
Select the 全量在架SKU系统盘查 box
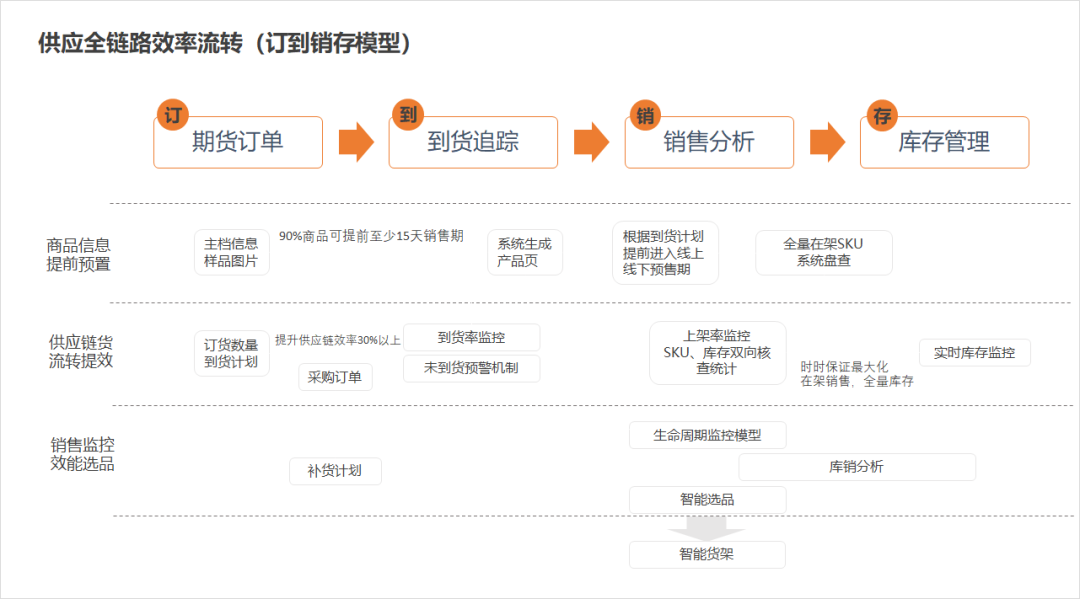[x=824, y=253]
